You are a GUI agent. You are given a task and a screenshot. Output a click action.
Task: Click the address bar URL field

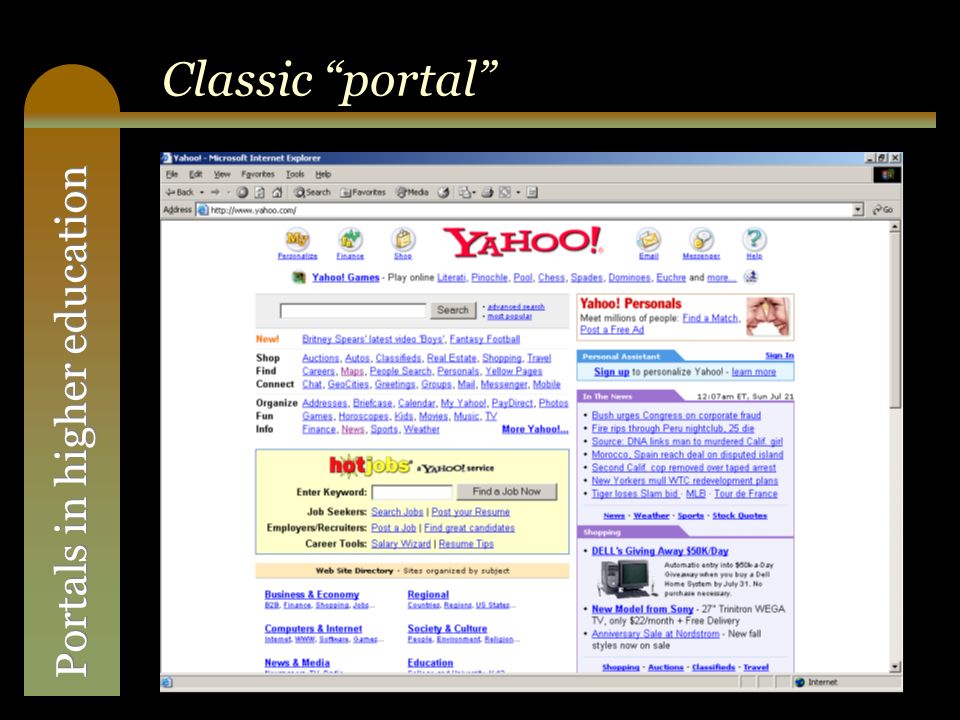pos(530,210)
